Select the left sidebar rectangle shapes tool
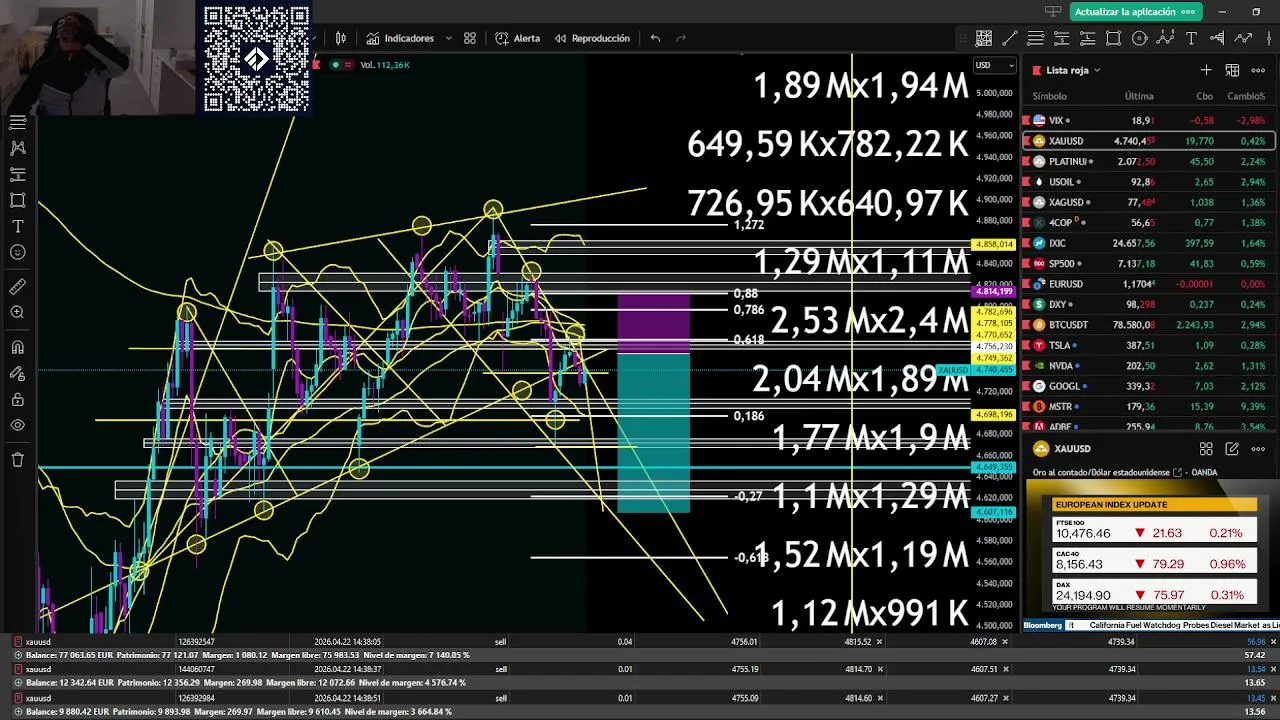This screenshot has width=1280, height=720. click(x=17, y=200)
